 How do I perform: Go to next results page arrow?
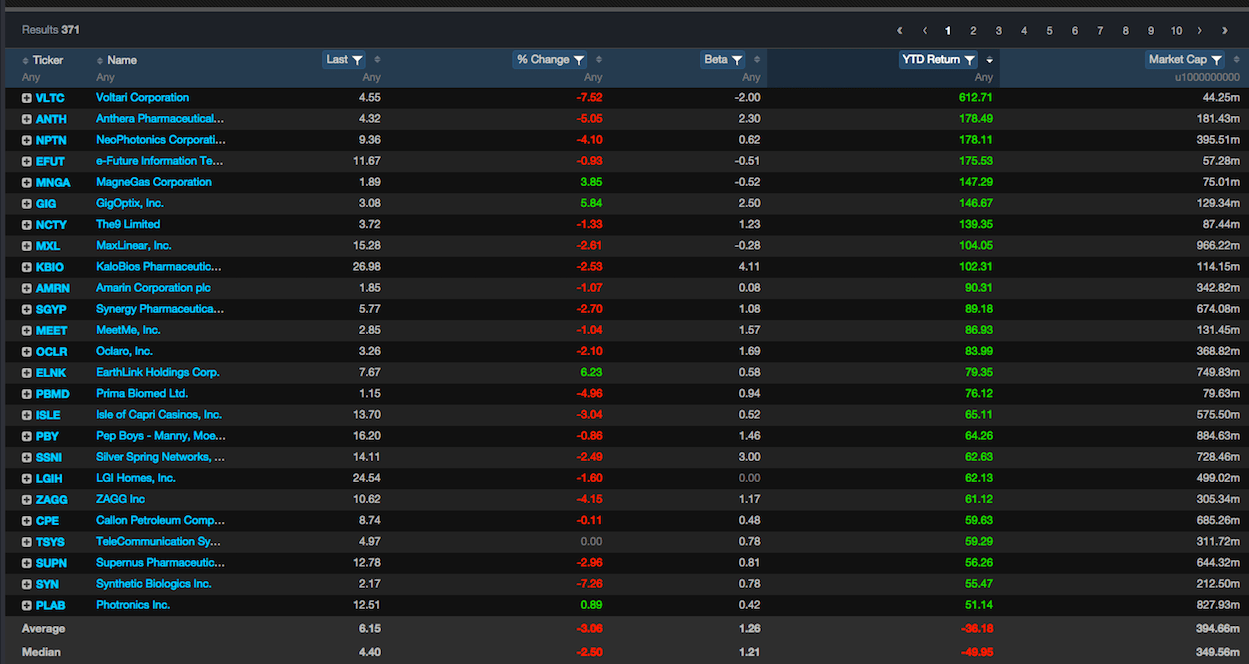(x=1200, y=31)
